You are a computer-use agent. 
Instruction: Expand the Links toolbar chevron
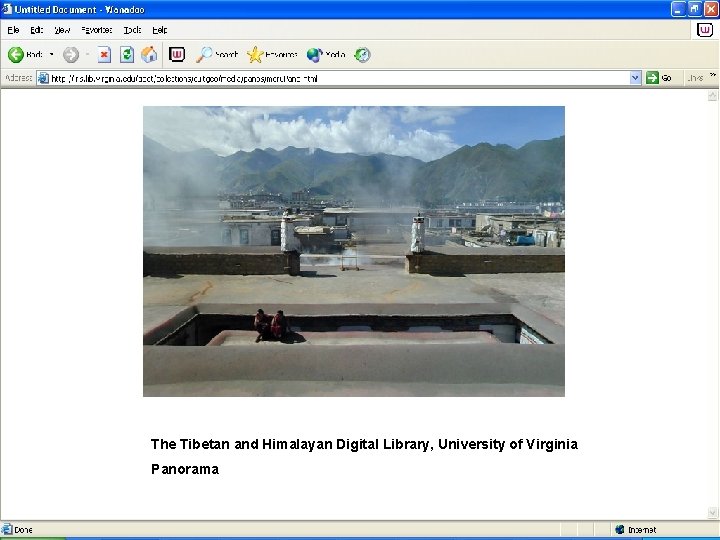point(713,76)
